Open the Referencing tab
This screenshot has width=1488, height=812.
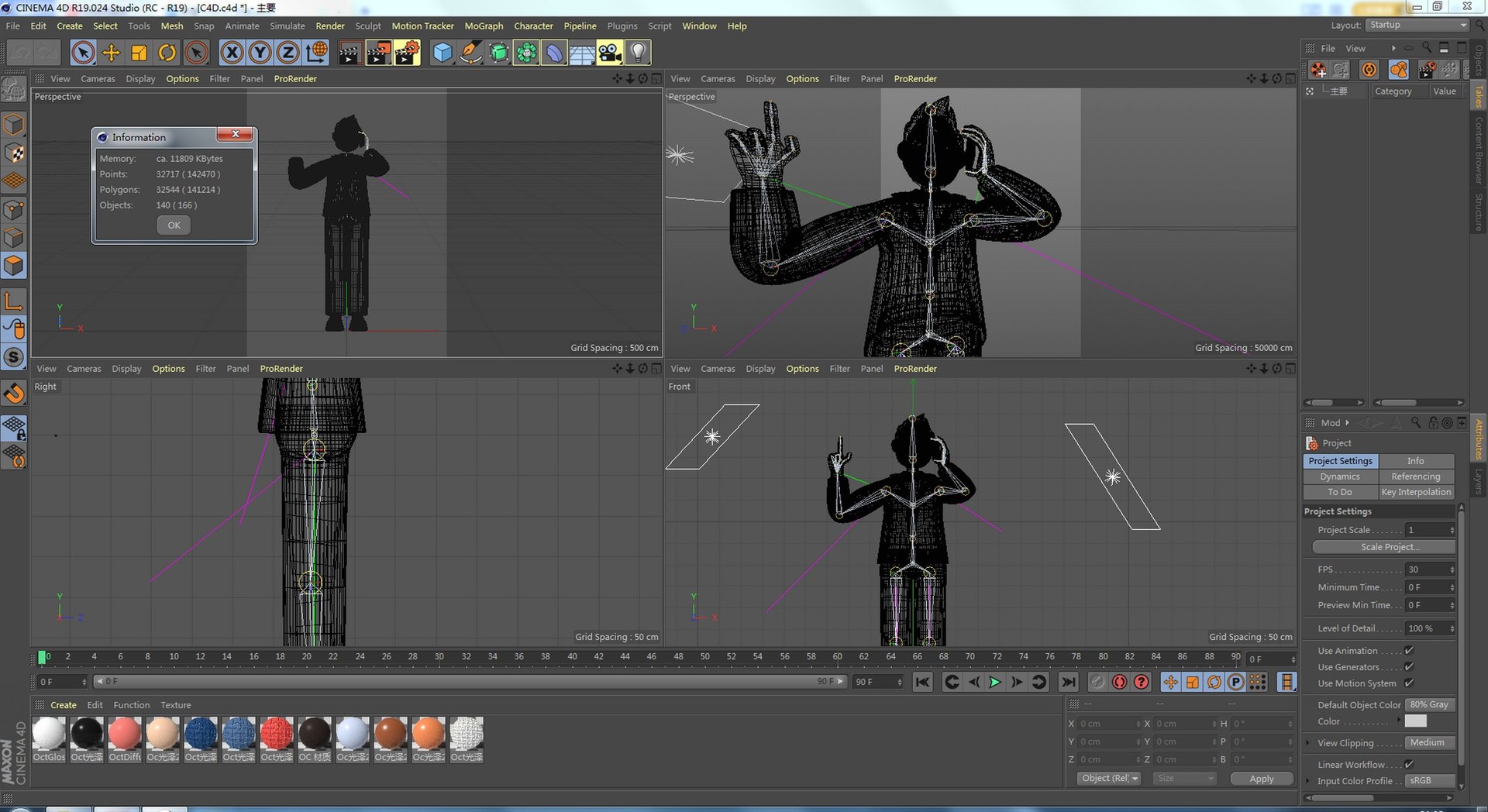click(1416, 477)
